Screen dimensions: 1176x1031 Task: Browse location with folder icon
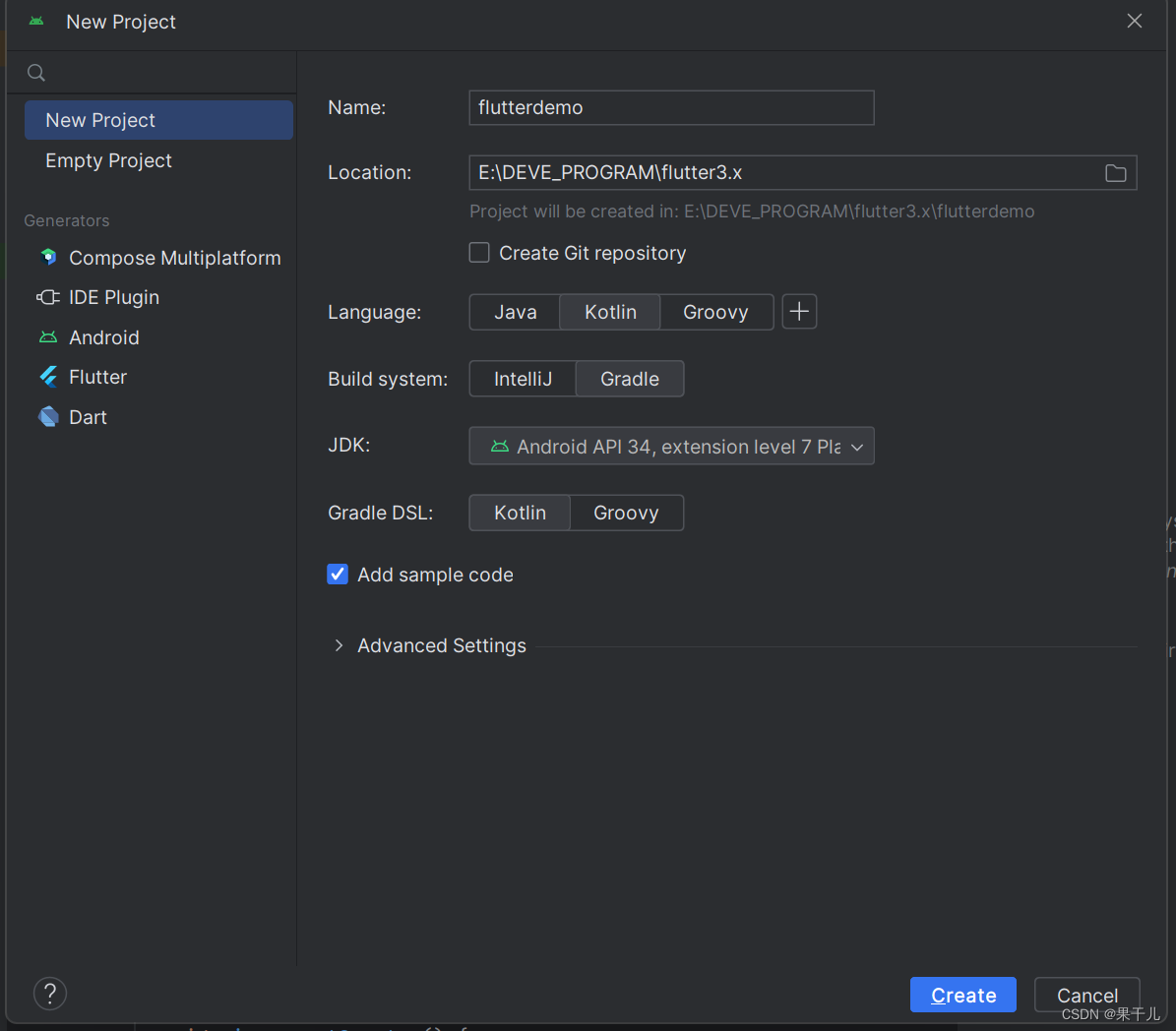click(x=1115, y=173)
